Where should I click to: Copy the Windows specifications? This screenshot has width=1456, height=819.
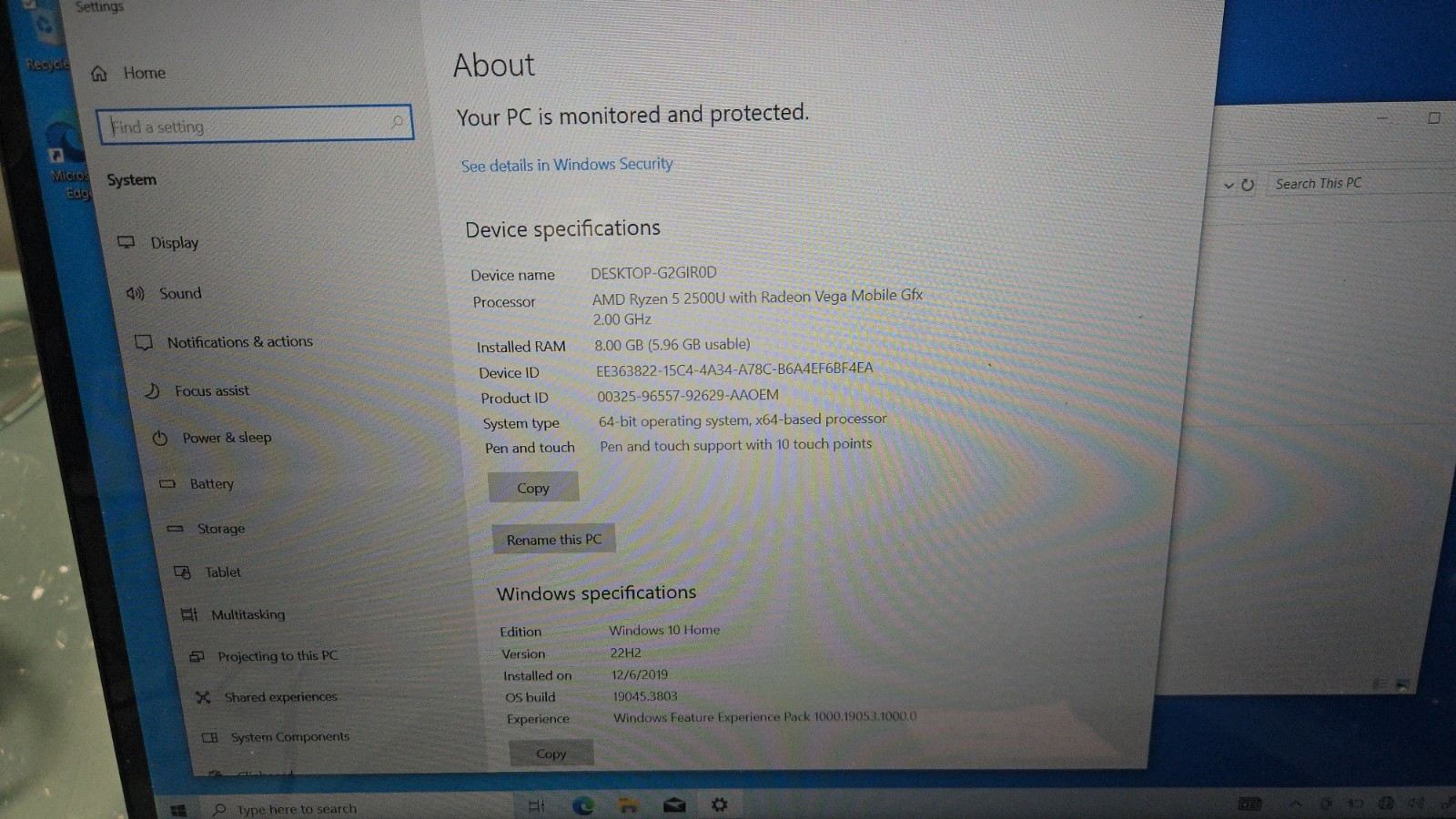551,753
